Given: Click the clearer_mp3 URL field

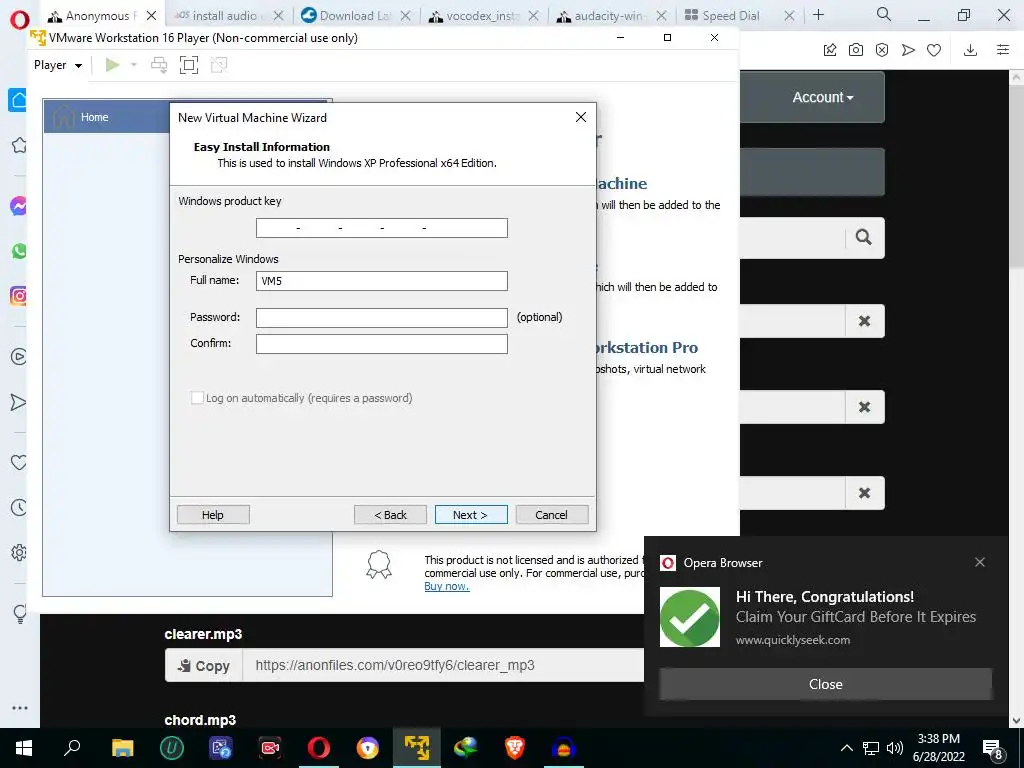Looking at the screenshot, I should tap(443, 665).
